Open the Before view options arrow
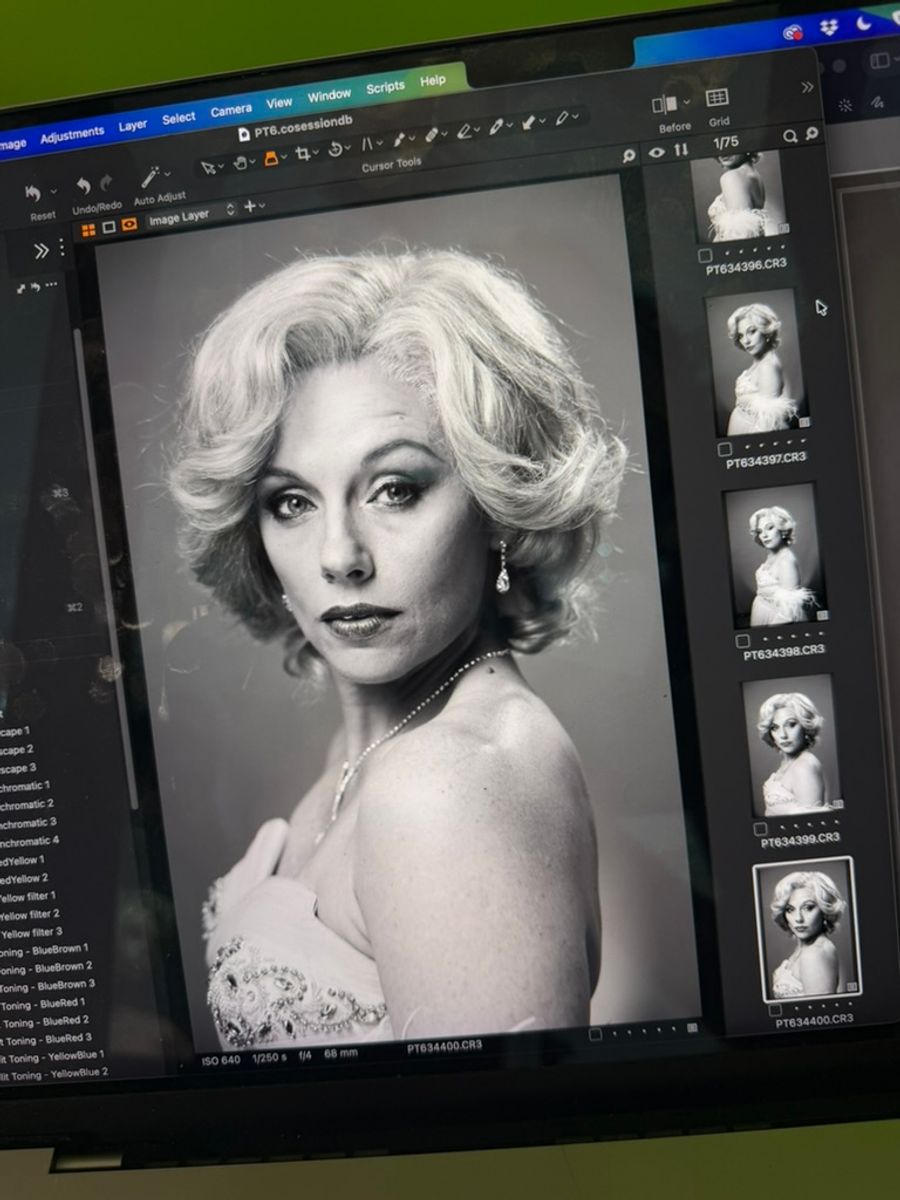Viewport: 900px width, 1200px height. 686,102
